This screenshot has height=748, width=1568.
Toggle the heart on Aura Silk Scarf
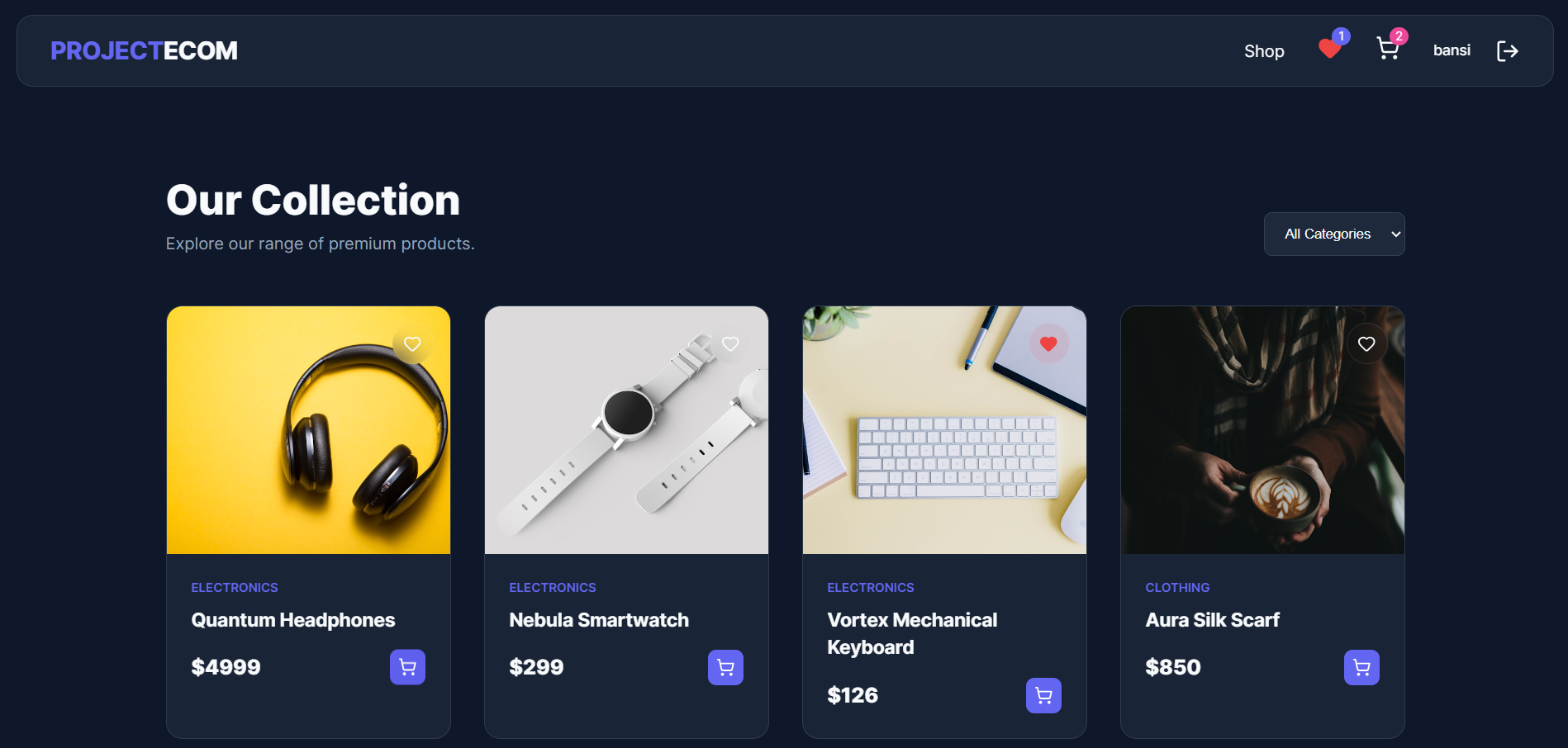pos(1366,343)
